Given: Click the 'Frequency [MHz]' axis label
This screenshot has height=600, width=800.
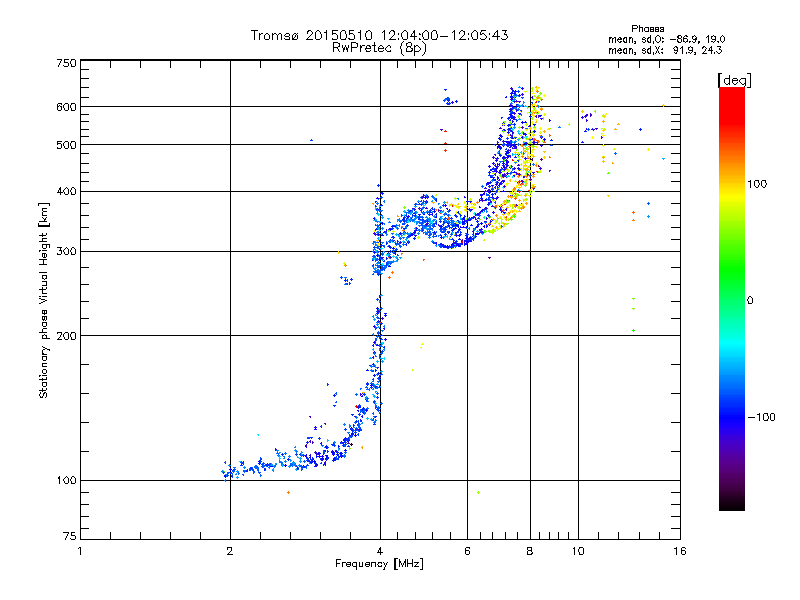Looking at the screenshot, I should click(x=379, y=564).
